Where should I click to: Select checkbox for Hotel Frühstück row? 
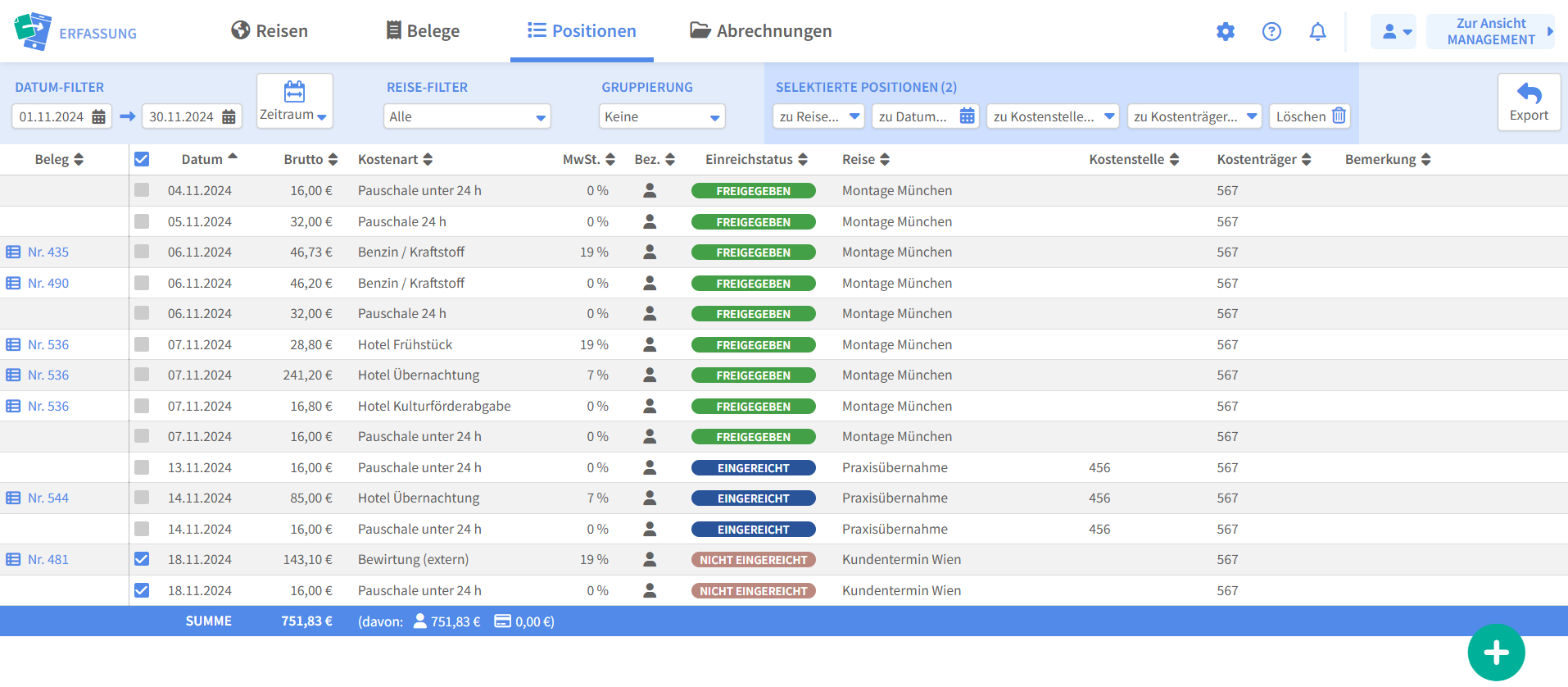coord(142,344)
